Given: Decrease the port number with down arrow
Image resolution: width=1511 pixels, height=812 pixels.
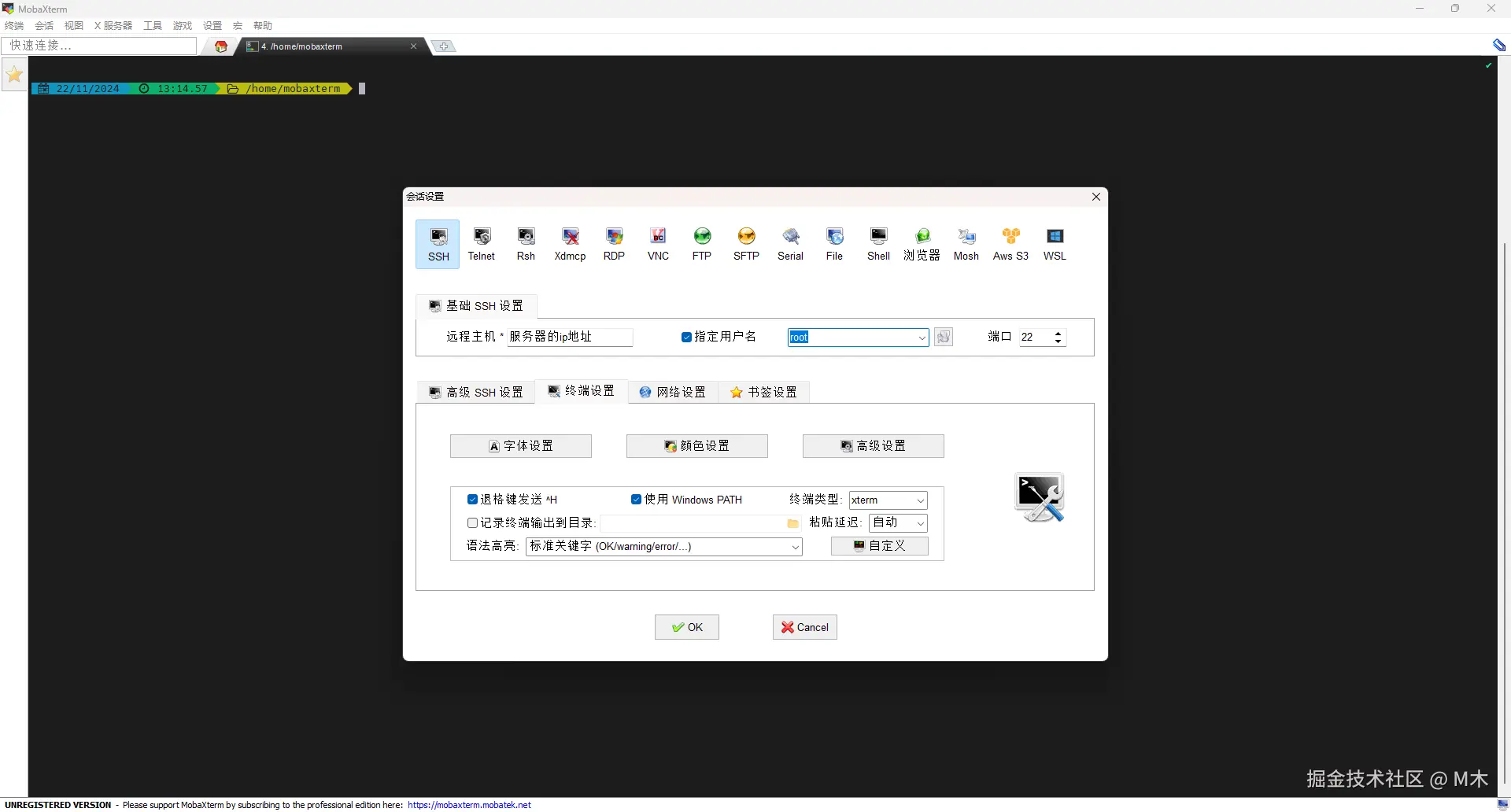Looking at the screenshot, I should click(1058, 341).
